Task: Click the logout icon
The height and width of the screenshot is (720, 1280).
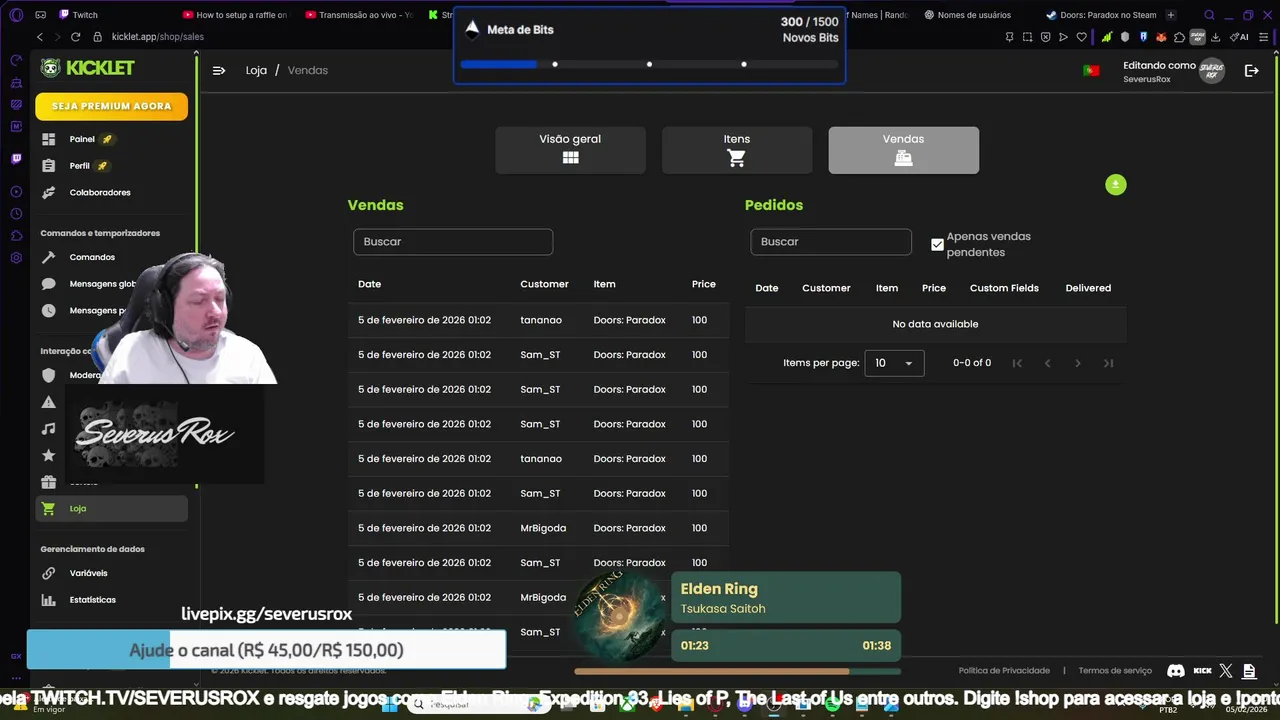Action: 1251,70
